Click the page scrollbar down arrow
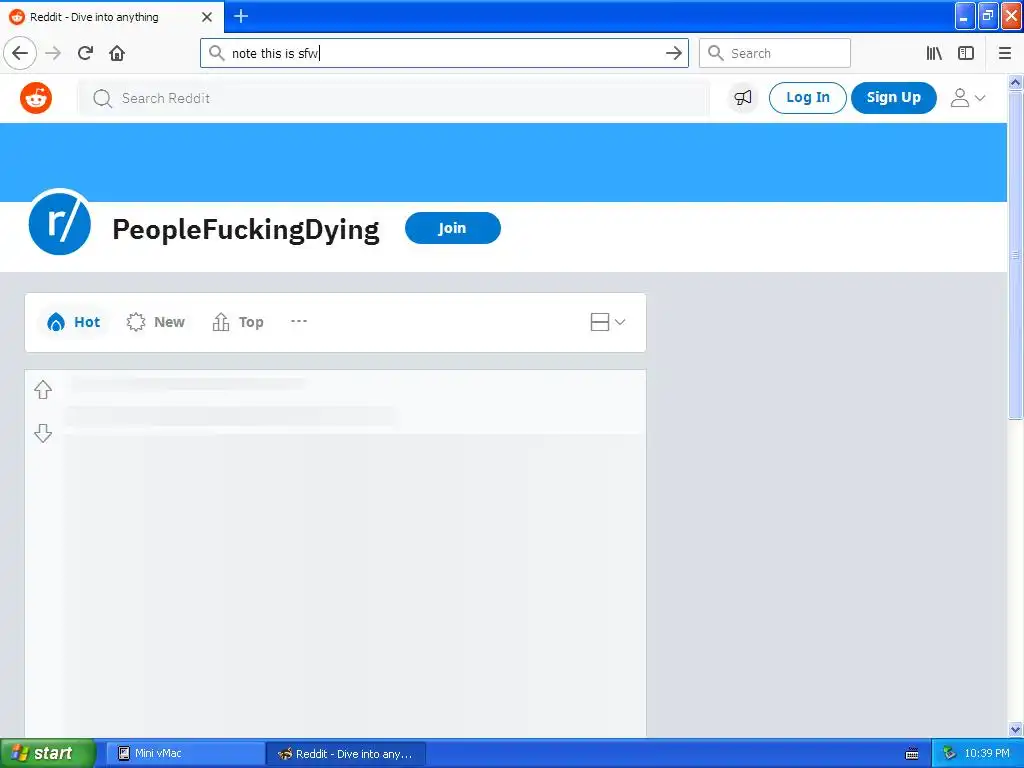Screen dimensions: 1024x768 pos(1015,729)
